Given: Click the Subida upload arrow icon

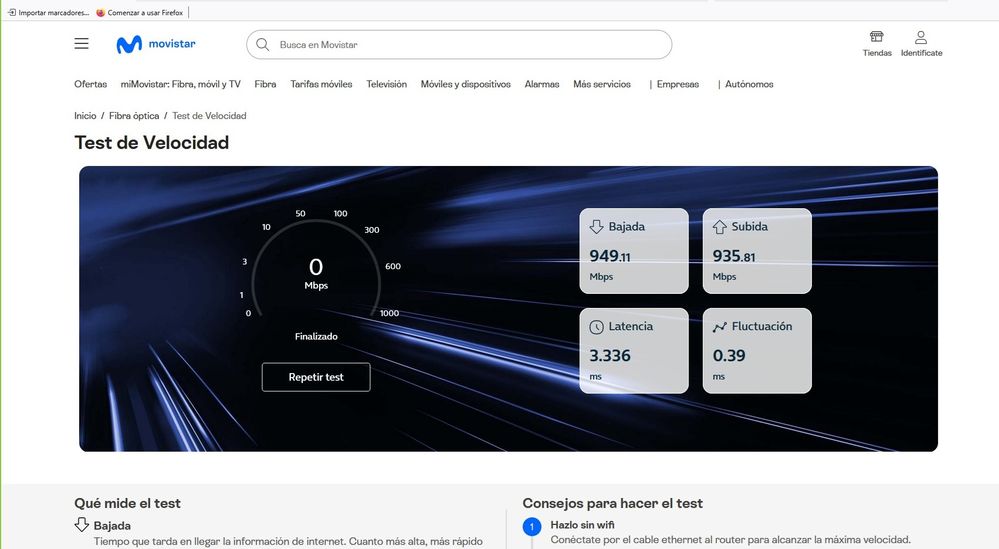Looking at the screenshot, I should click(x=719, y=227).
